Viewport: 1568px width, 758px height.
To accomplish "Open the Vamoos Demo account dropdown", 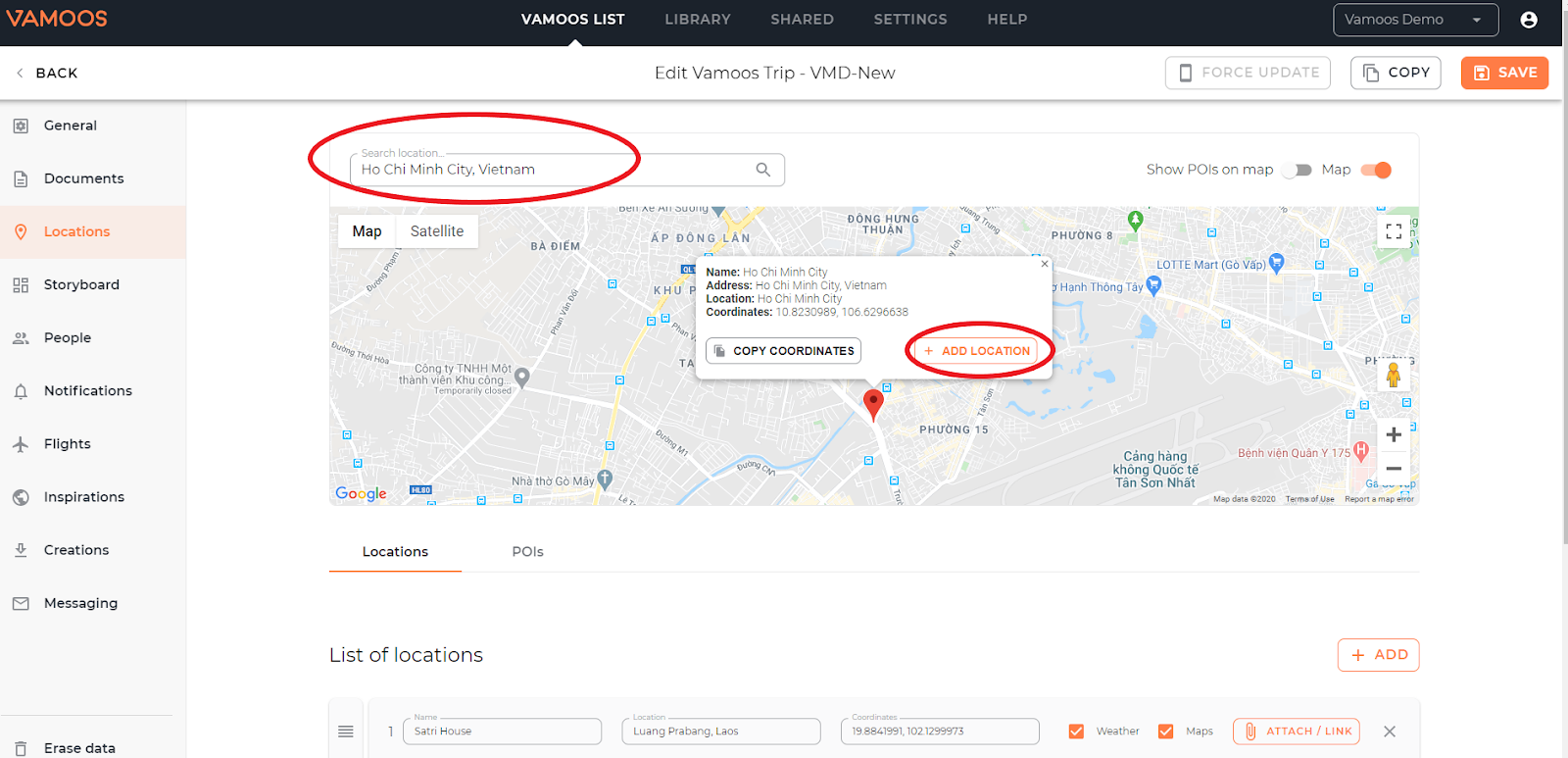I will point(1415,20).
